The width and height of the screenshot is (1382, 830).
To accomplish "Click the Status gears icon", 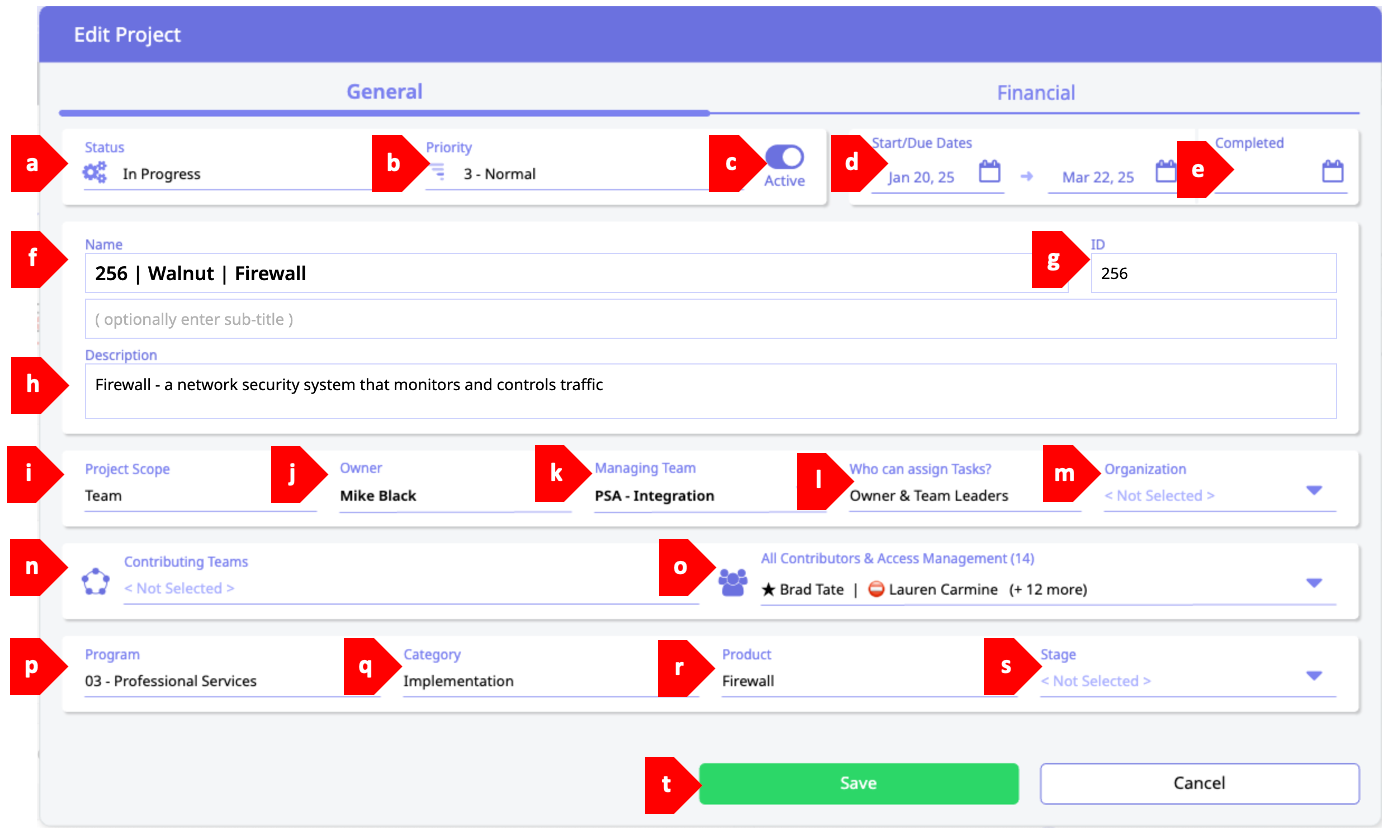I will (x=95, y=173).
